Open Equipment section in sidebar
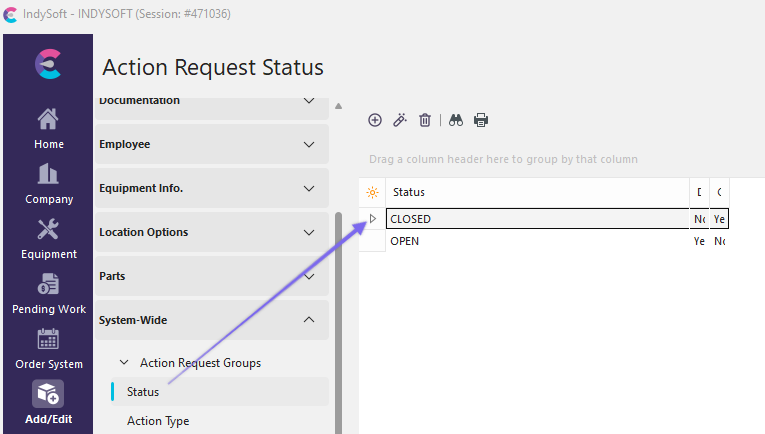This screenshot has height=434, width=765. click(48, 239)
